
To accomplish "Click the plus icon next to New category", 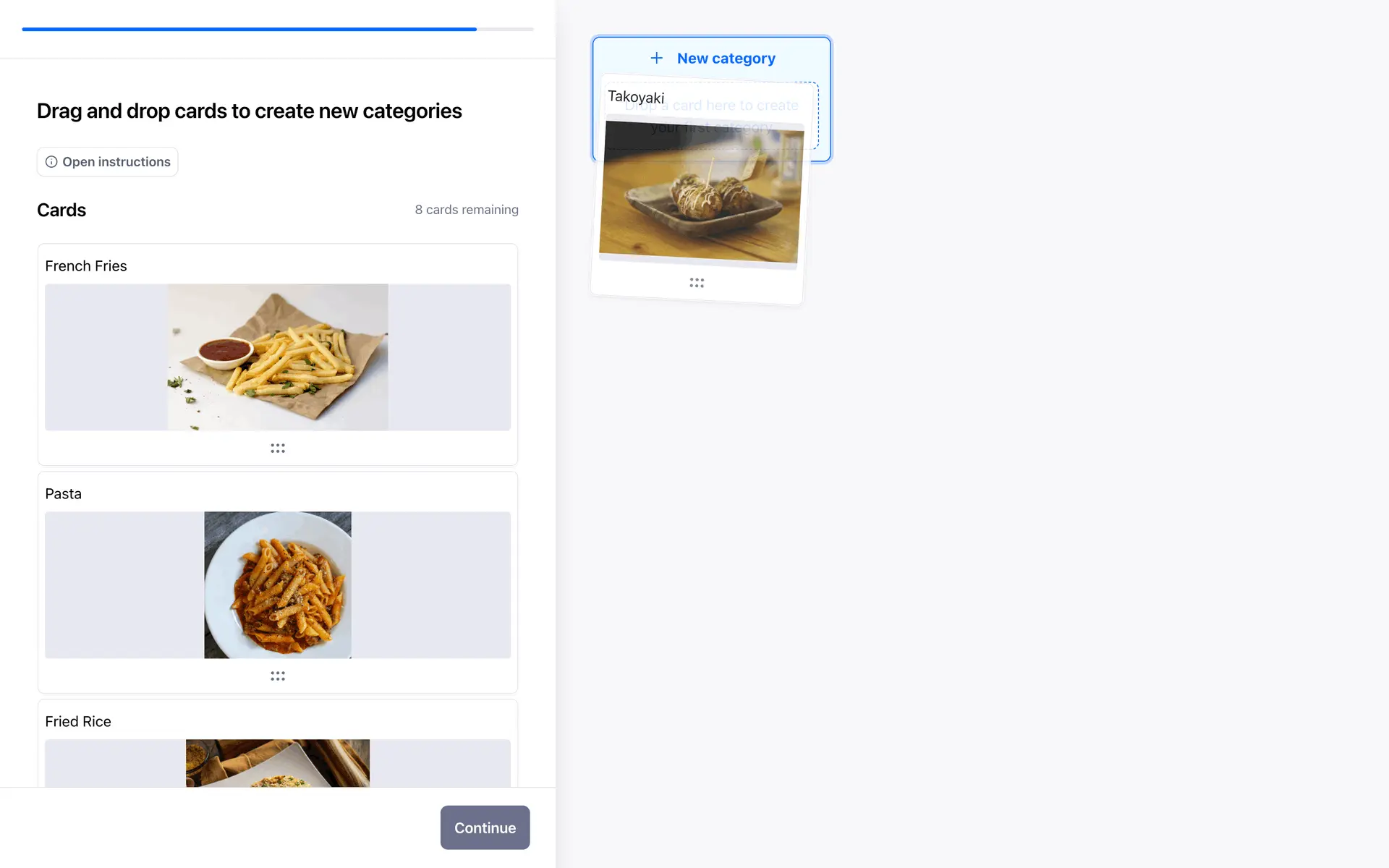I will point(656,58).
